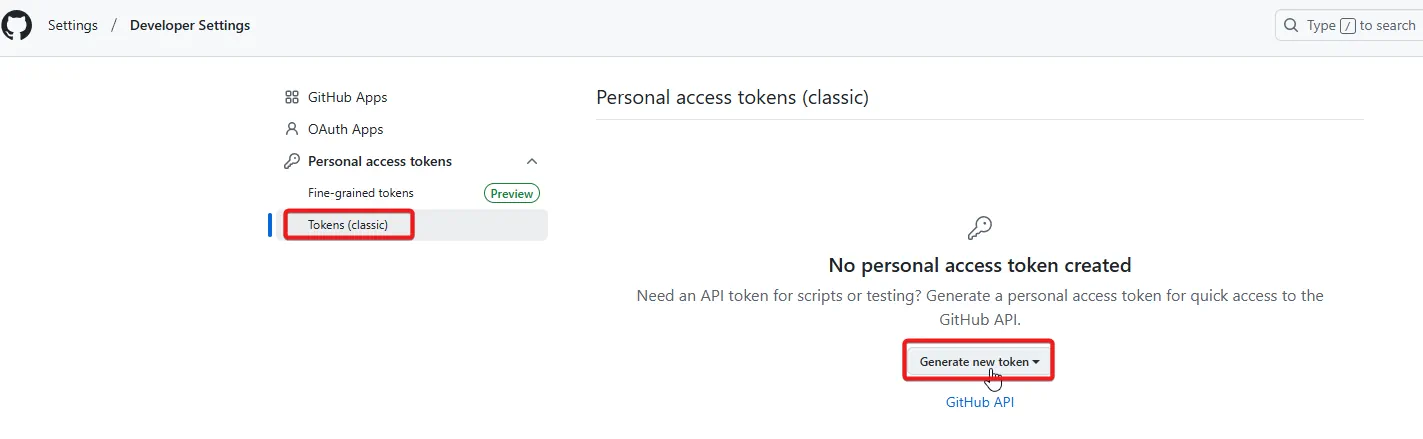Viewport: 1423px width, 439px height.
Task: Open the GitHub Apps sidebar item
Action: point(347,97)
